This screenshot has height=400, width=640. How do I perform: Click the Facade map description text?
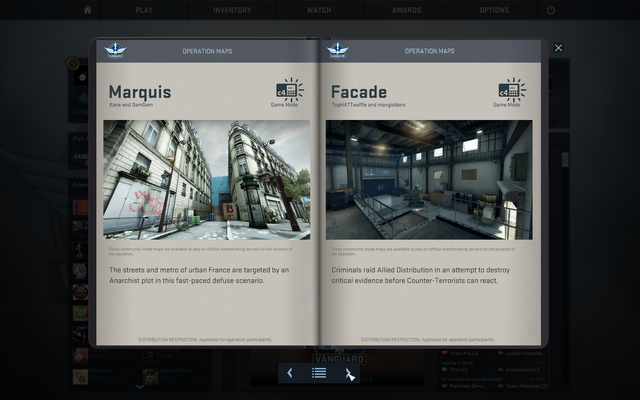[x=421, y=275]
